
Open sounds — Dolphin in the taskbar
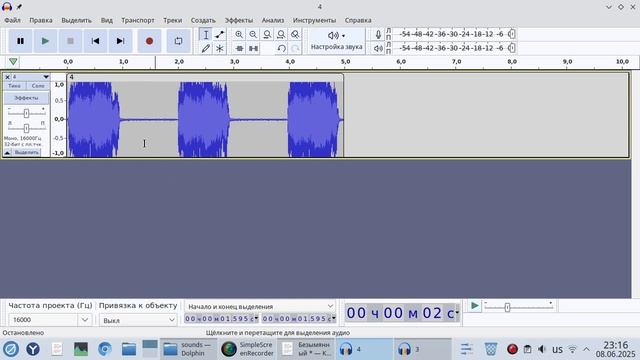point(187,349)
